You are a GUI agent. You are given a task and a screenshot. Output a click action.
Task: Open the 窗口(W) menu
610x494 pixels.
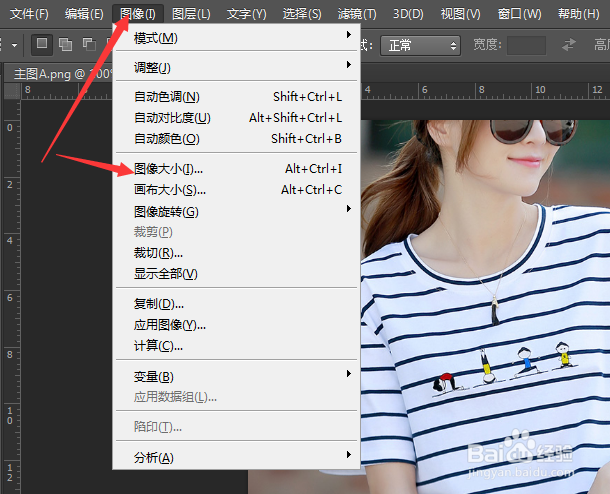click(519, 14)
